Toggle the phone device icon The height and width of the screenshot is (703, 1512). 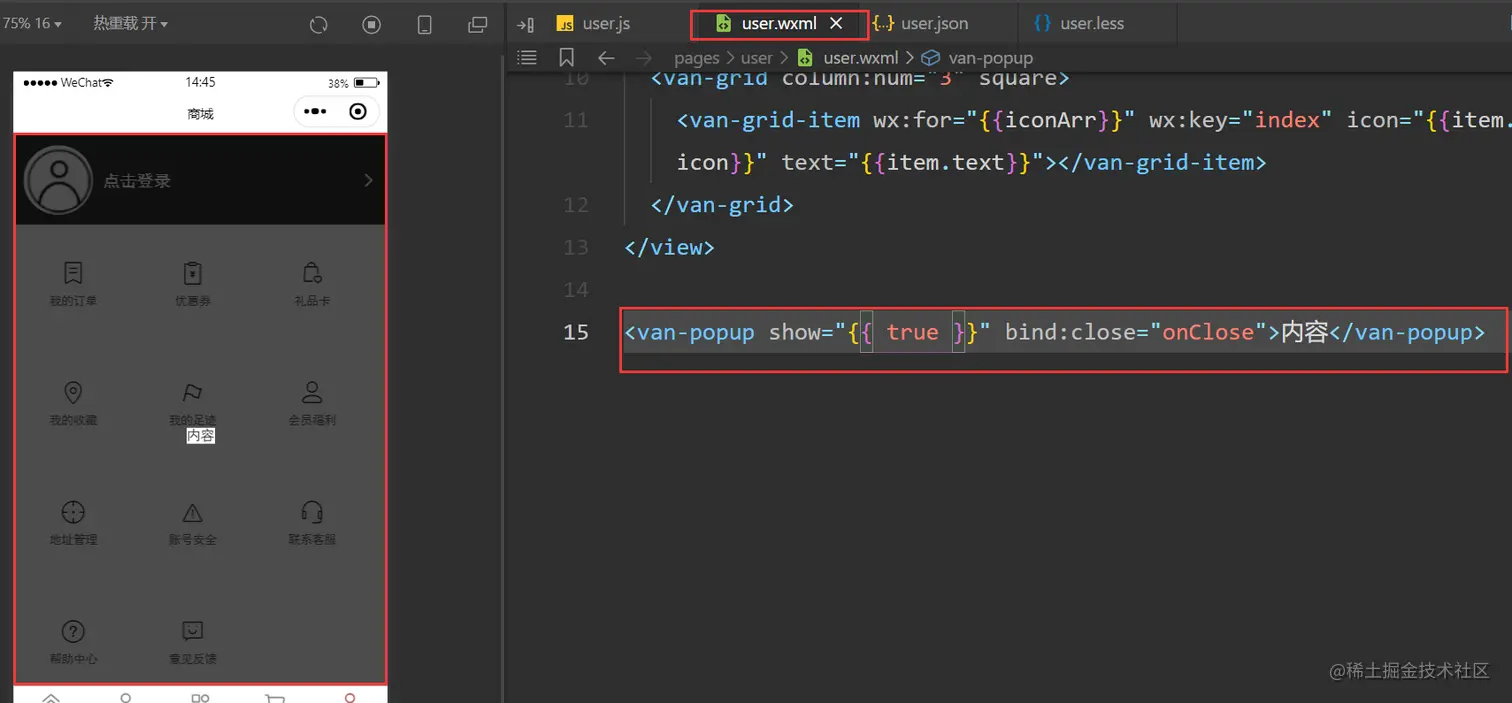425,25
